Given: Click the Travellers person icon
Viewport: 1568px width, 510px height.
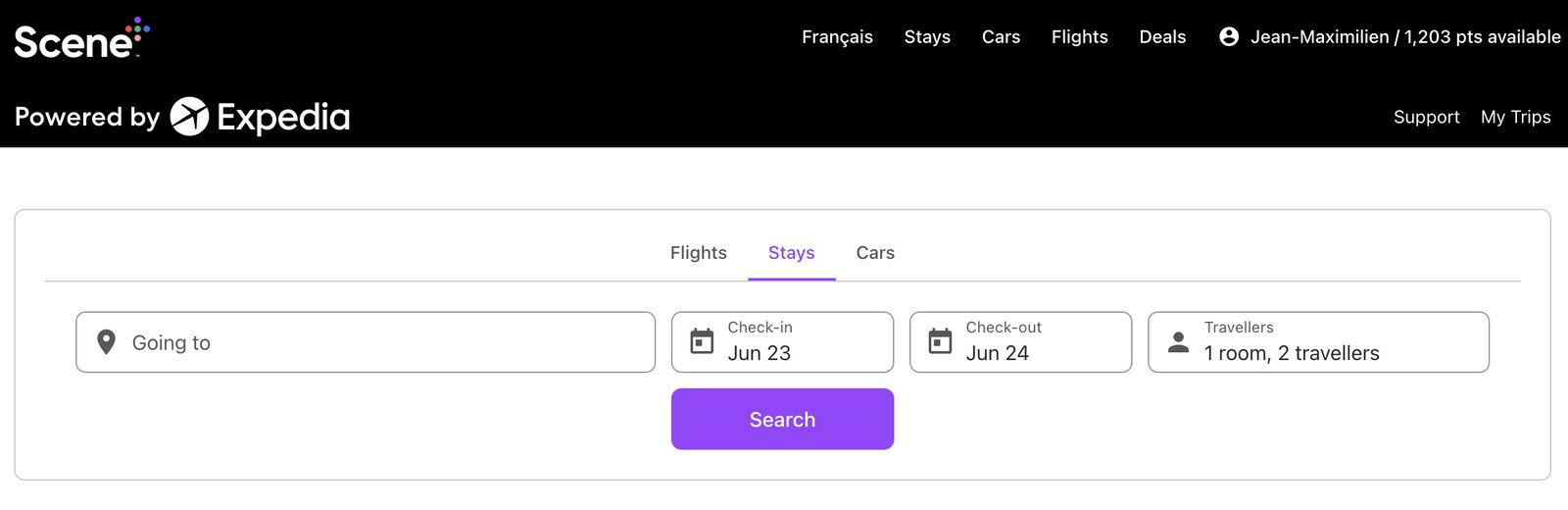Looking at the screenshot, I should [x=1178, y=342].
